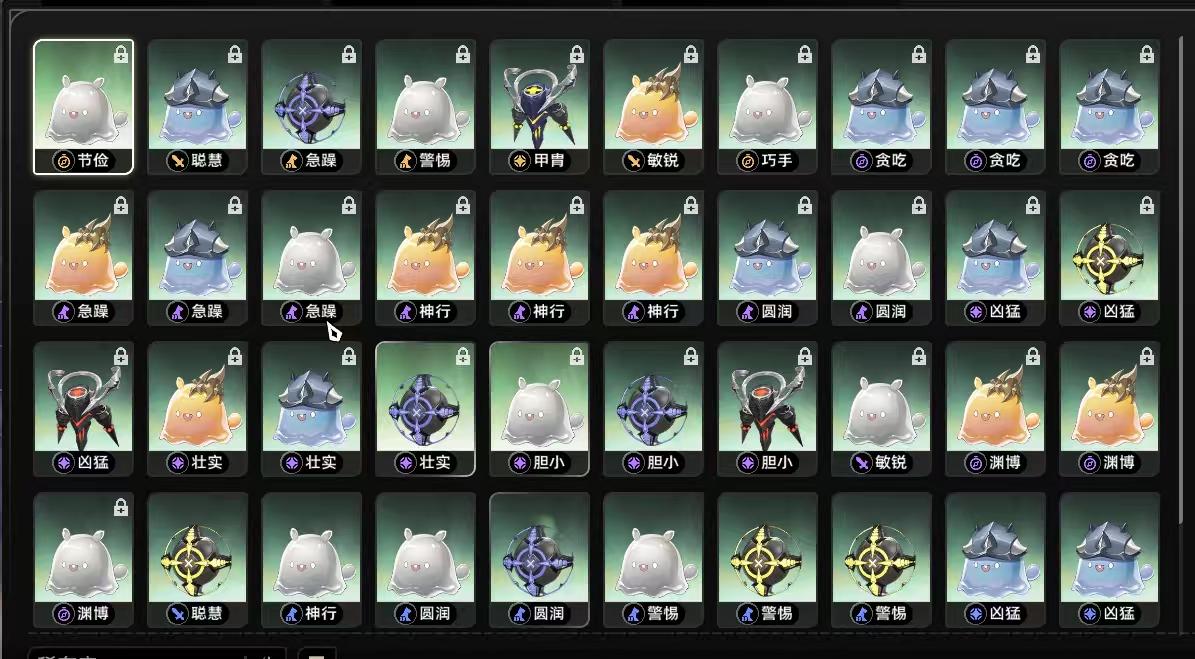Select the white slime 渊博 card
The image size is (1195, 659).
point(84,560)
